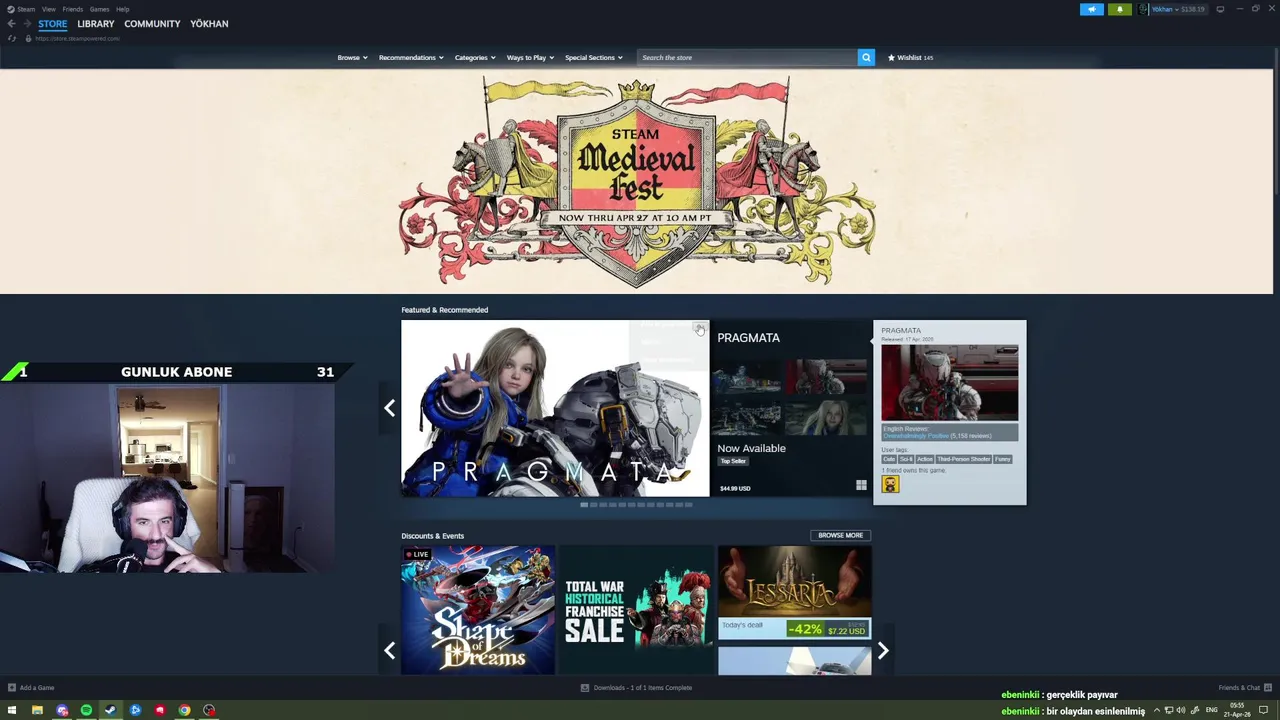Open the Shape of Dreams live tile
This screenshot has width=1280, height=720.
tap(478, 610)
